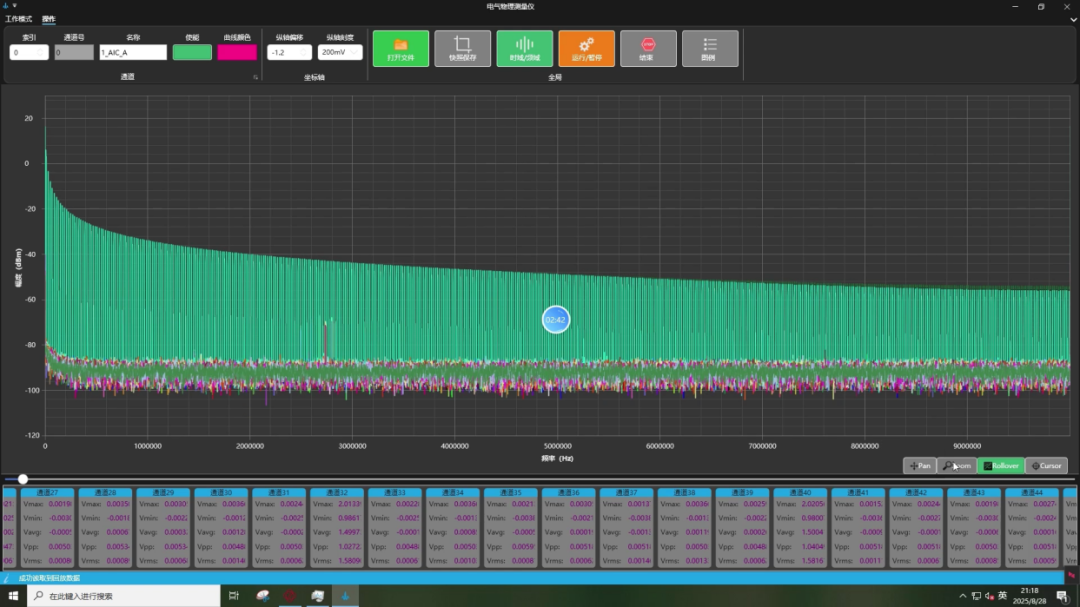This screenshot has height=607, width=1080.
Task: Click the 名称 field containing 1_AIC_A
Action: (x=132, y=53)
